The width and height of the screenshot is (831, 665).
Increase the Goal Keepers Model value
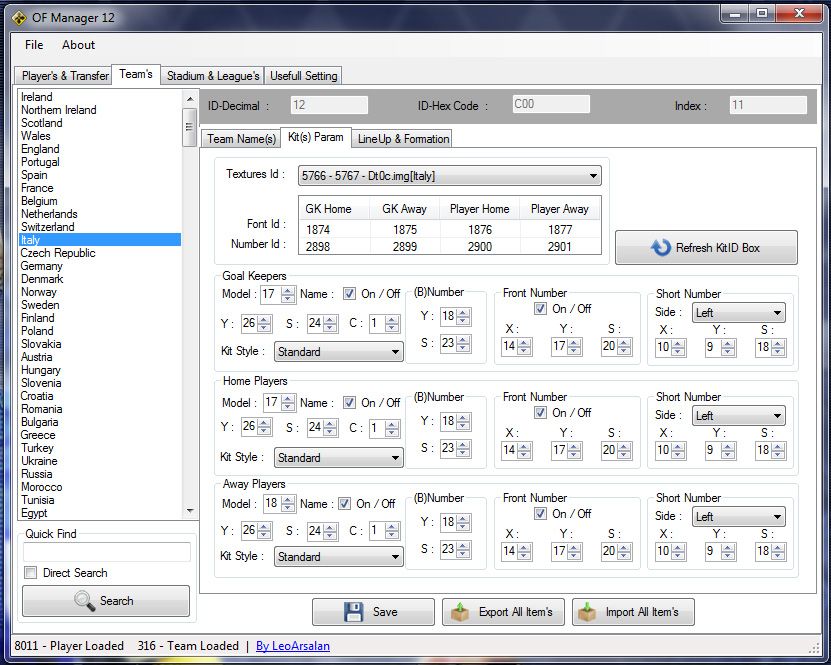[x=288, y=290]
